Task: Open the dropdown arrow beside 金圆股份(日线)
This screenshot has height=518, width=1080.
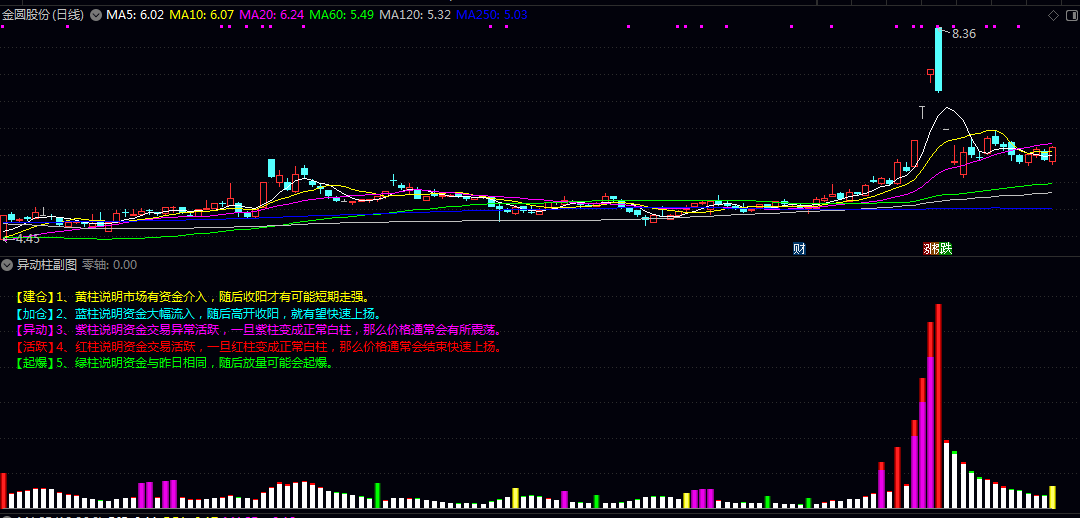Action: pos(95,14)
